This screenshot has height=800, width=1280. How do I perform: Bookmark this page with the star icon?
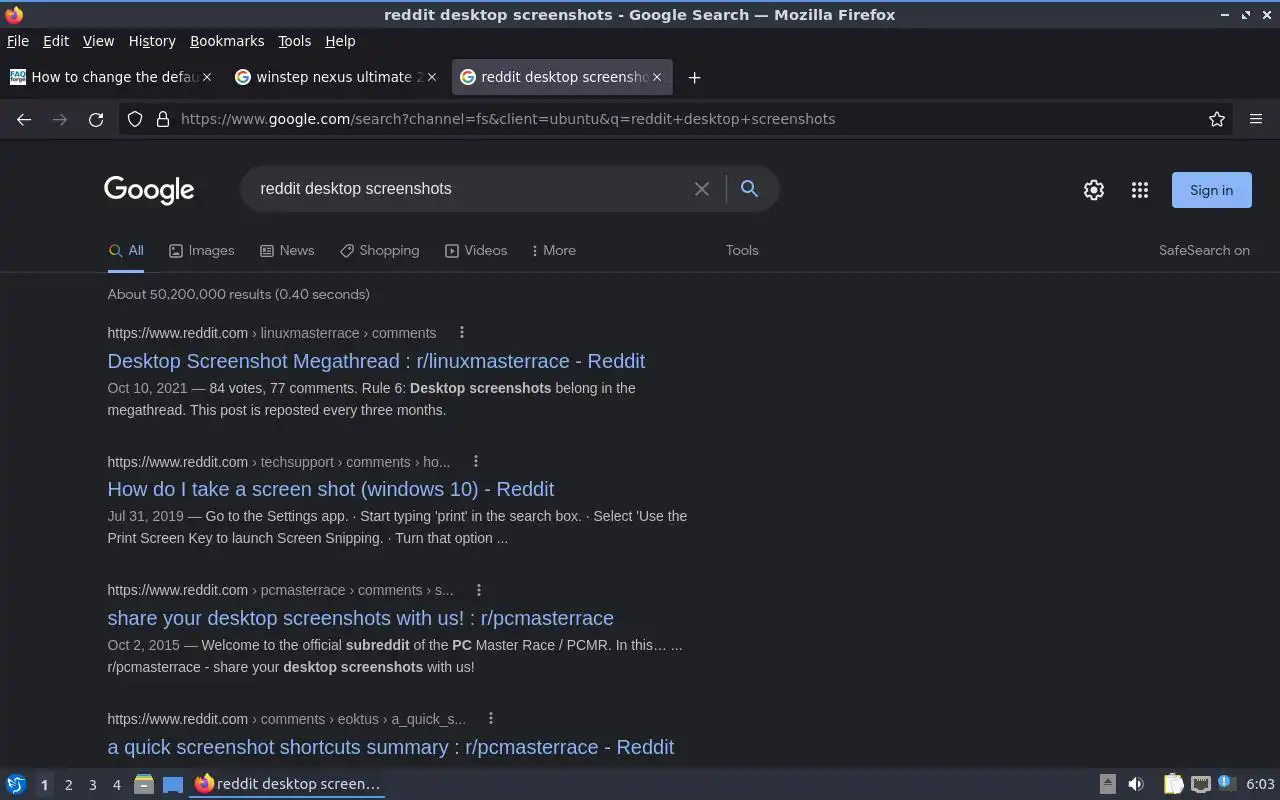coord(1217,119)
